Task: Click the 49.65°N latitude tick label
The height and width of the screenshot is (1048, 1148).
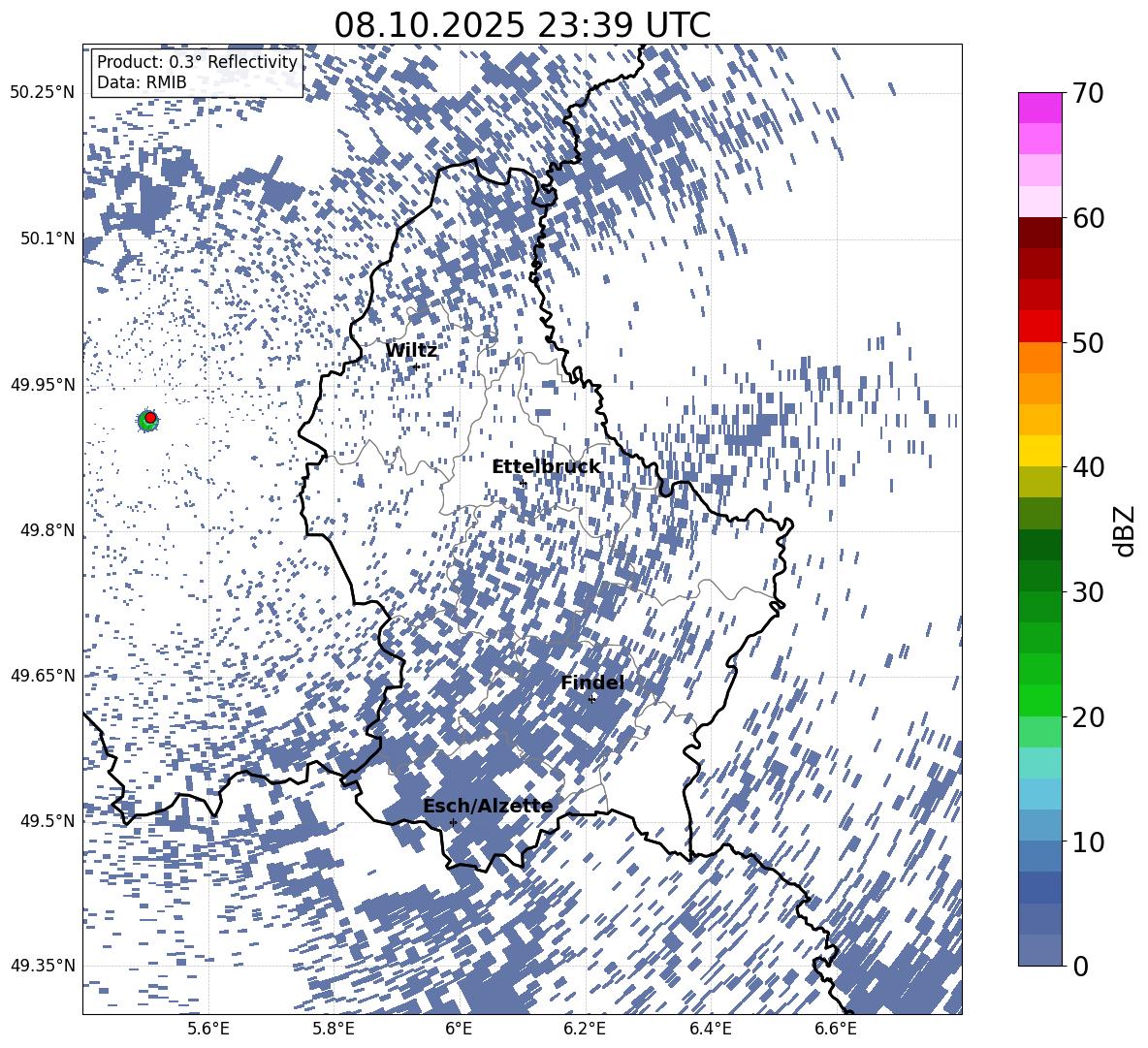Action: click(43, 676)
